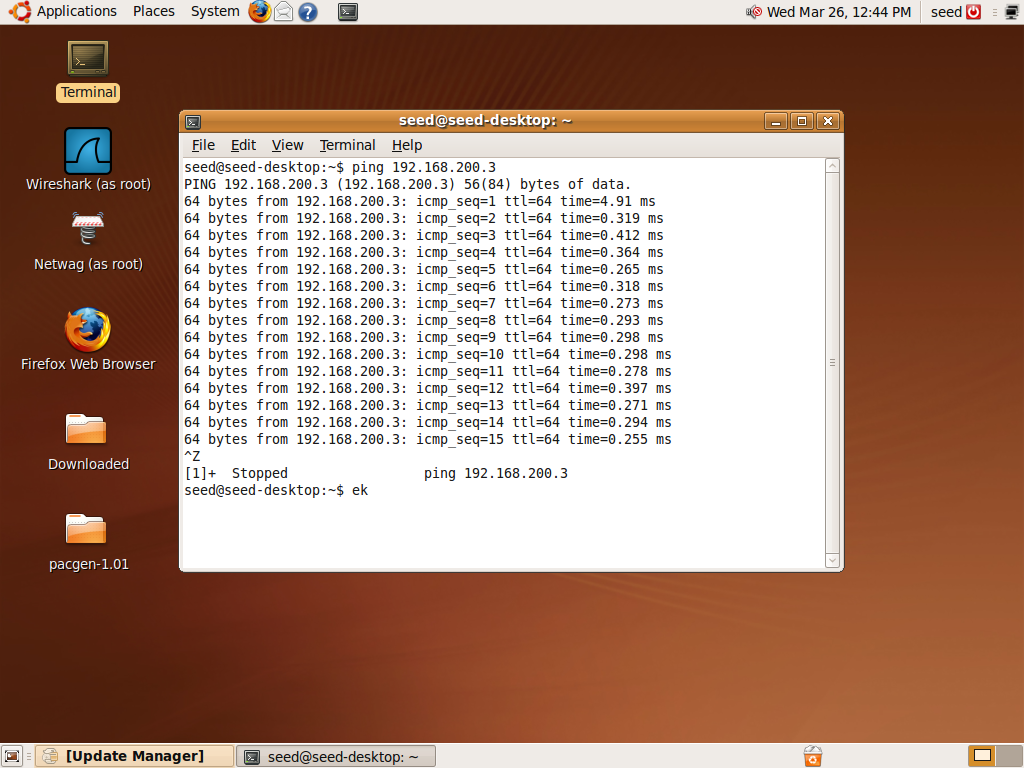Open the pacgen-1.01 folder icon

[x=88, y=542]
